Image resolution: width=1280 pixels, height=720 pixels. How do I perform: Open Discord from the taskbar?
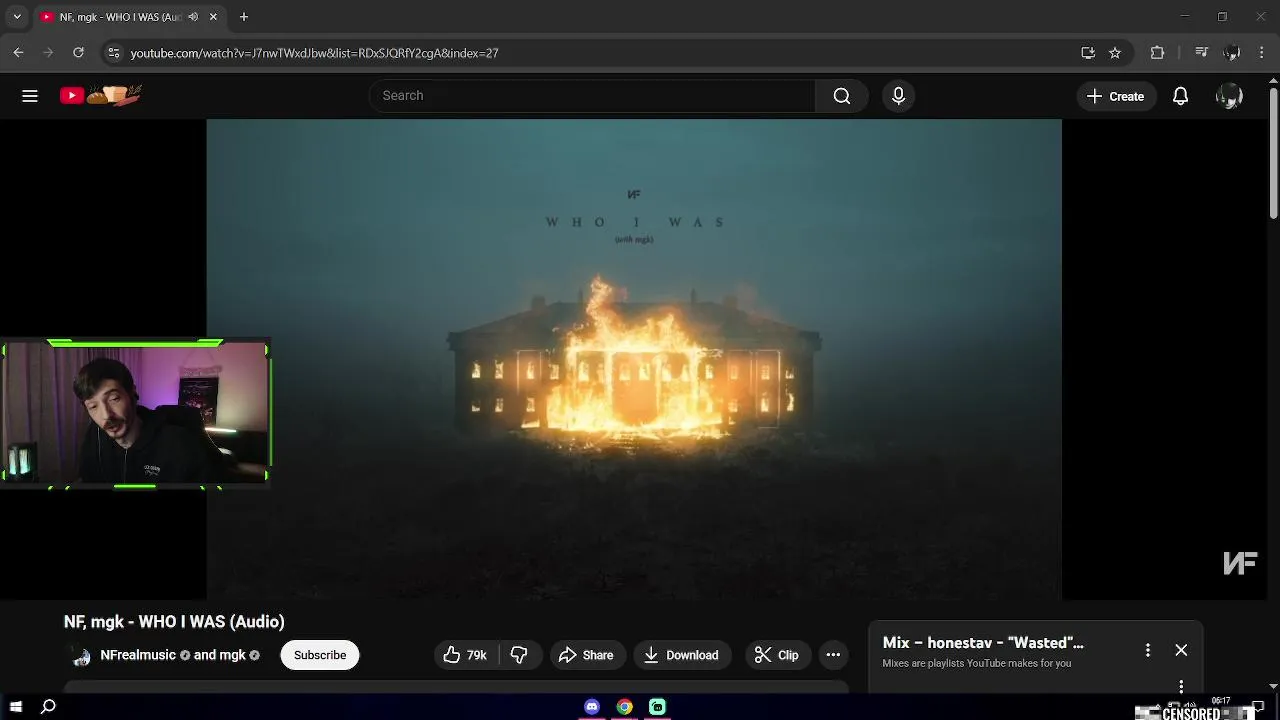pos(592,707)
